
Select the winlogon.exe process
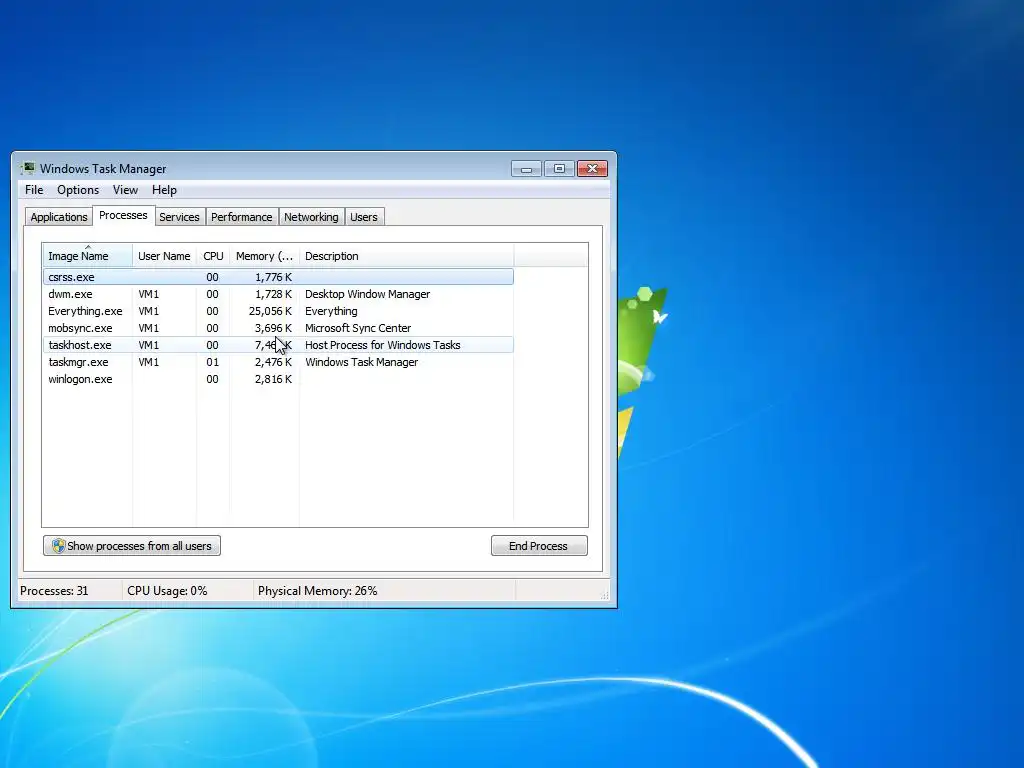pos(278,379)
